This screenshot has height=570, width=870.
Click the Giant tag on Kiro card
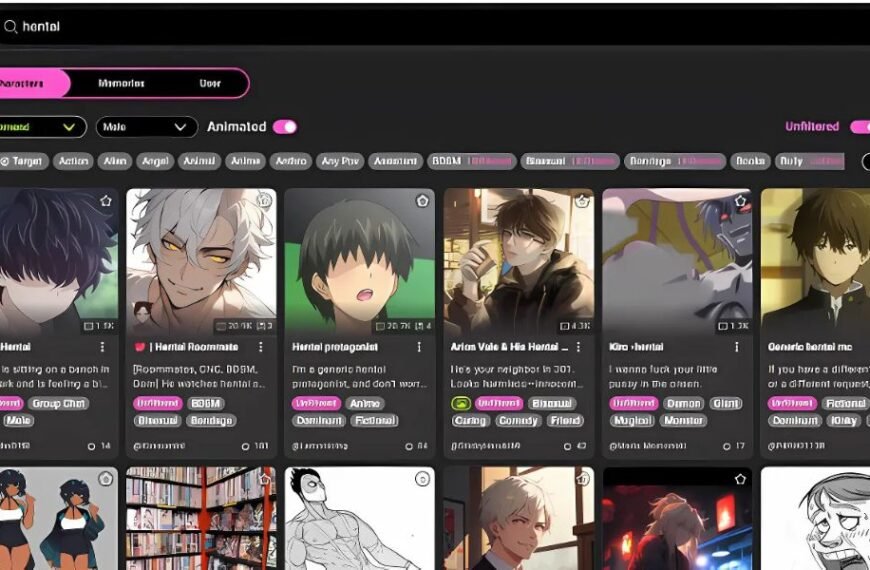point(725,403)
